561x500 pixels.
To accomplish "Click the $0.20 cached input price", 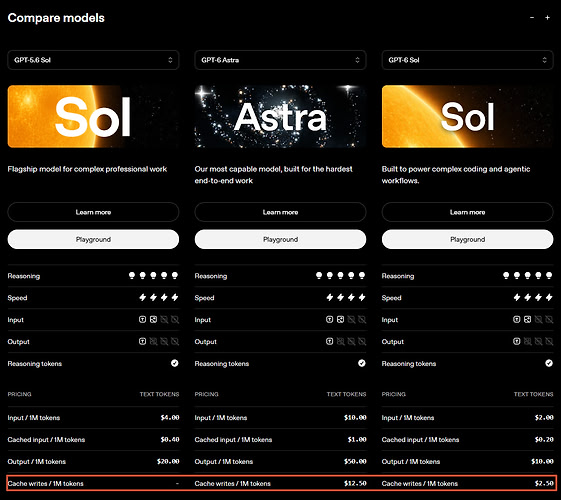I will tap(544, 439).
